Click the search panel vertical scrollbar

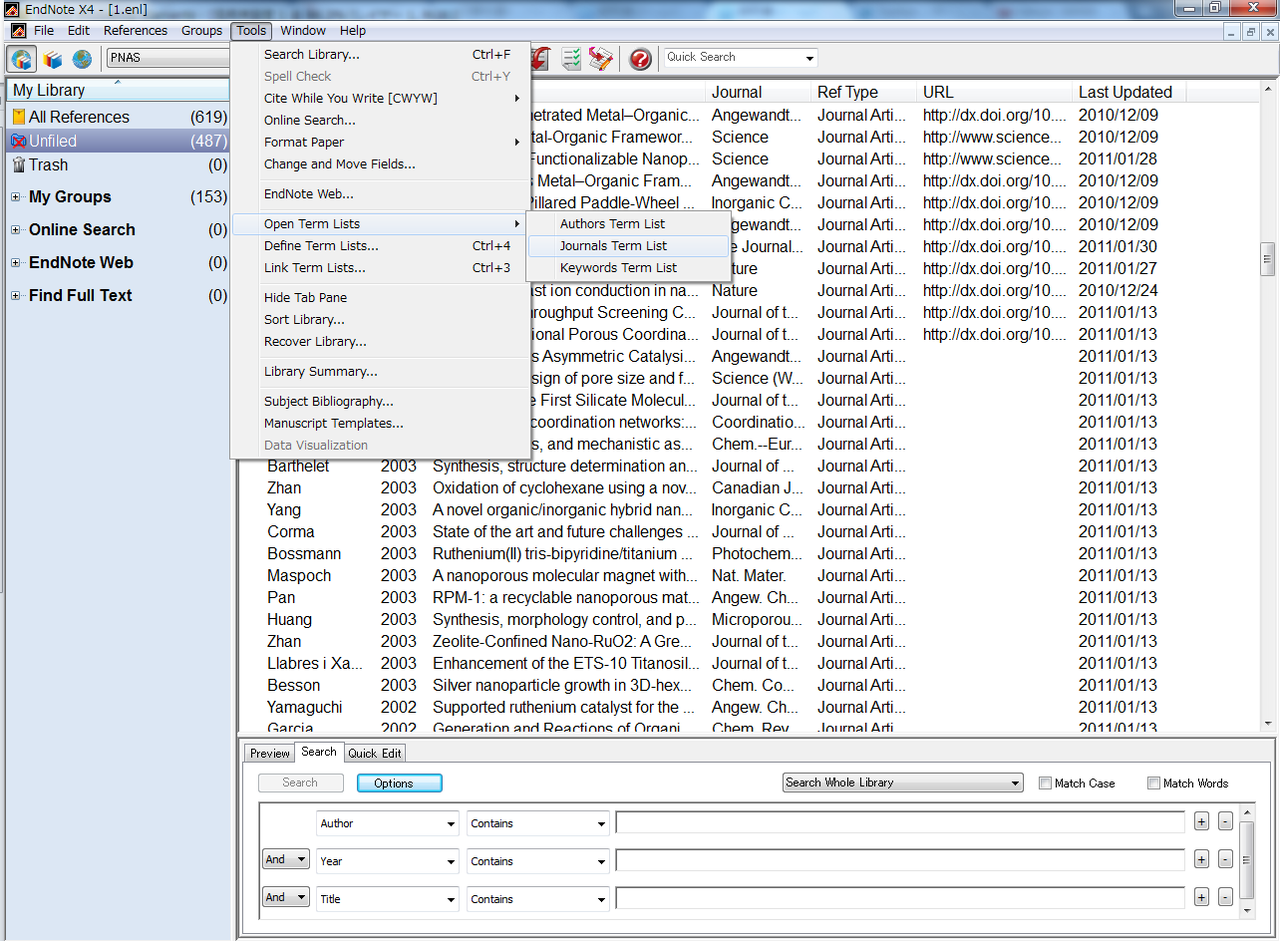[1245, 860]
